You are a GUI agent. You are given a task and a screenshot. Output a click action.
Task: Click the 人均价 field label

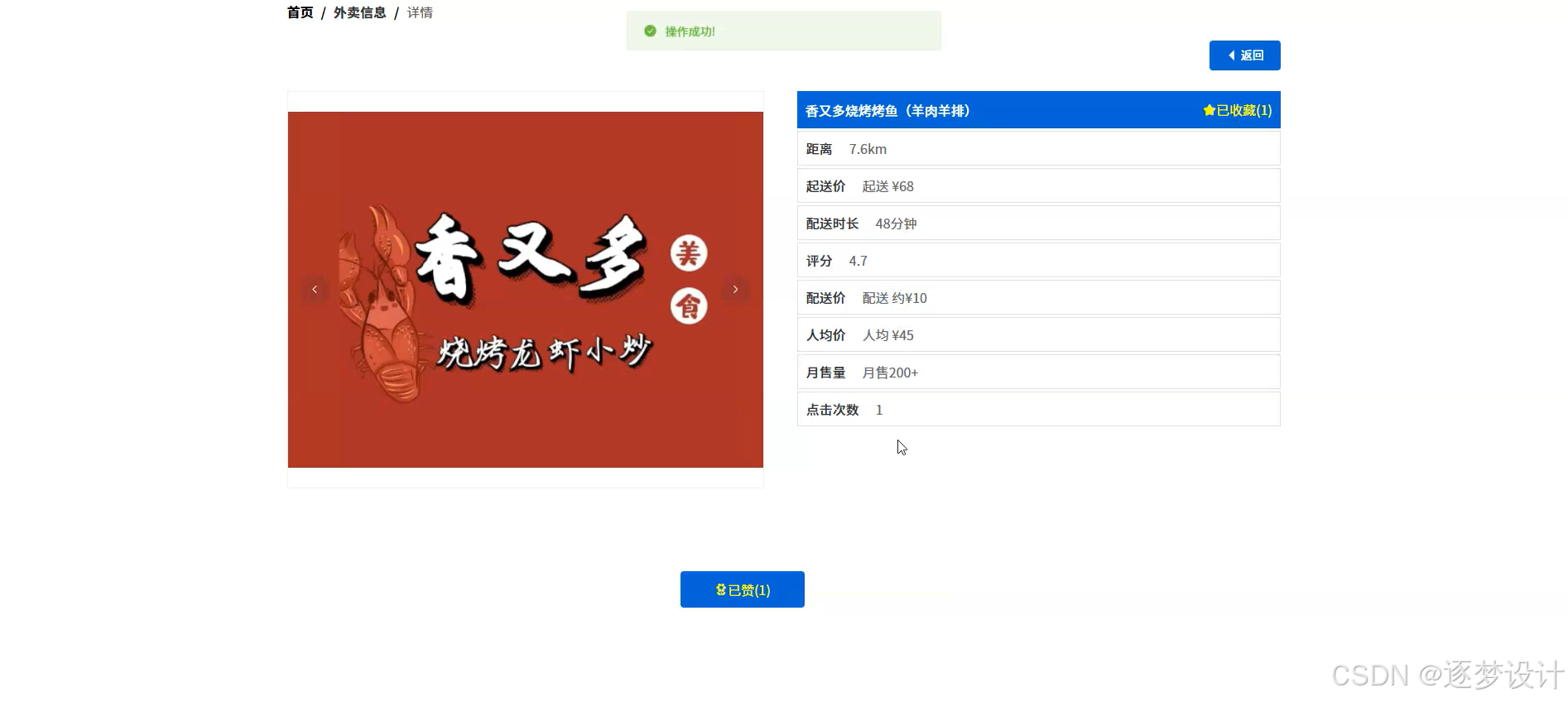point(825,335)
